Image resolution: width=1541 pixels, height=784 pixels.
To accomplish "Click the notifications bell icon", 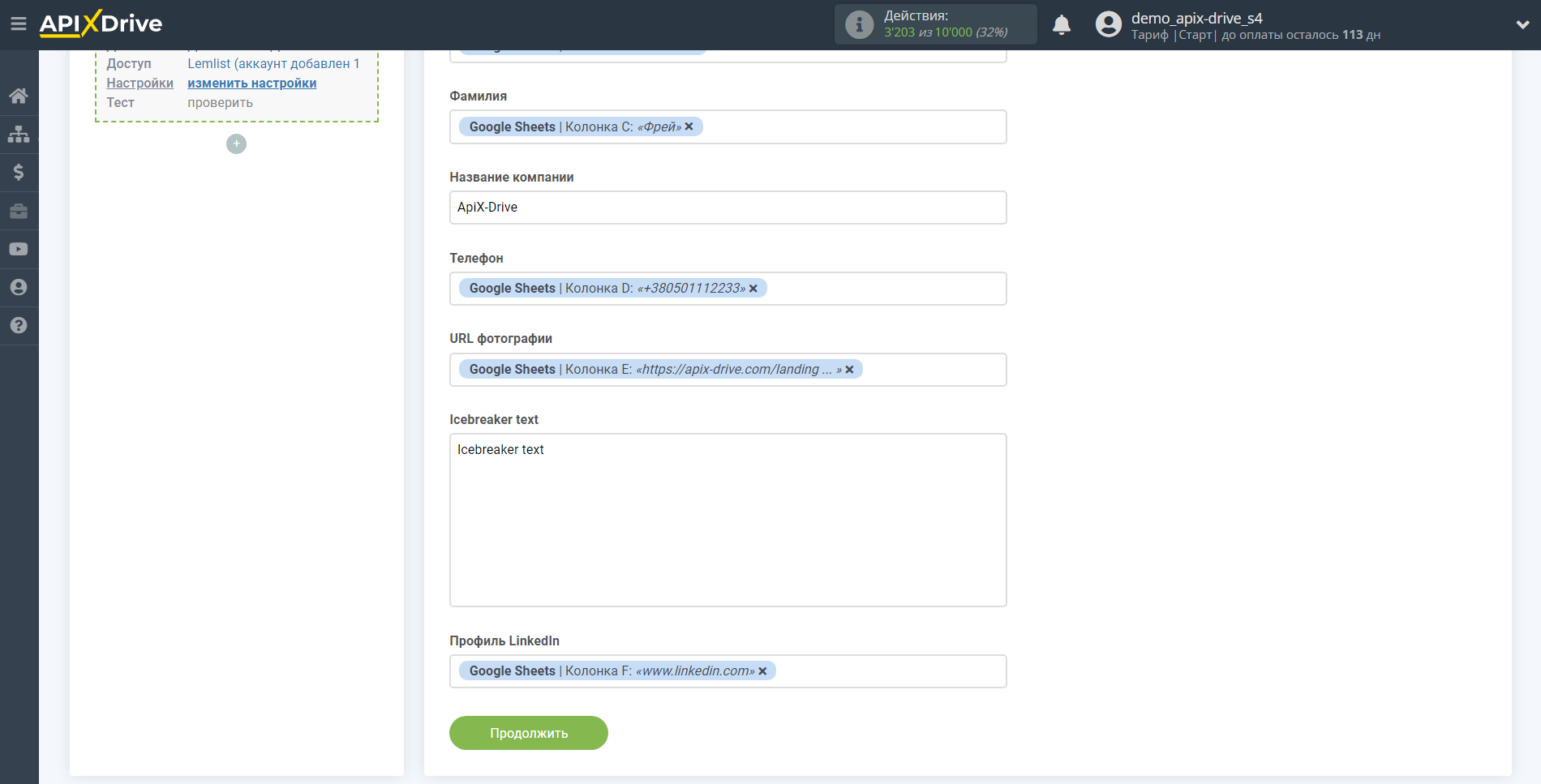I will point(1062,25).
